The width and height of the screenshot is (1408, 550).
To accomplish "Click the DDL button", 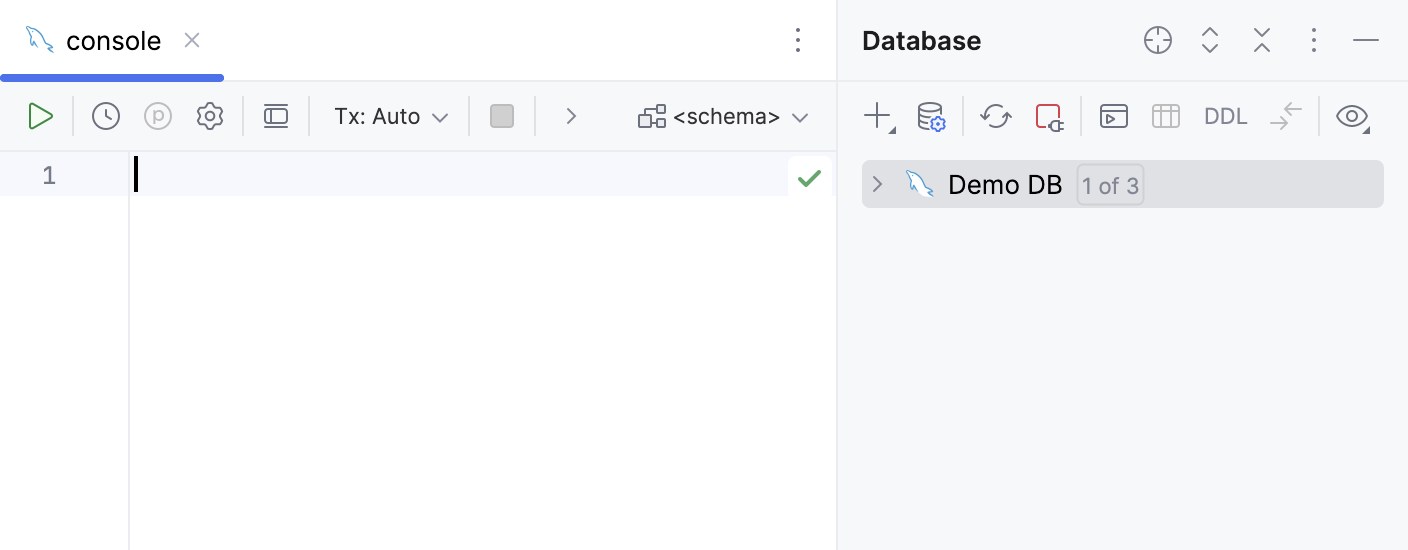I will 1225,116.
